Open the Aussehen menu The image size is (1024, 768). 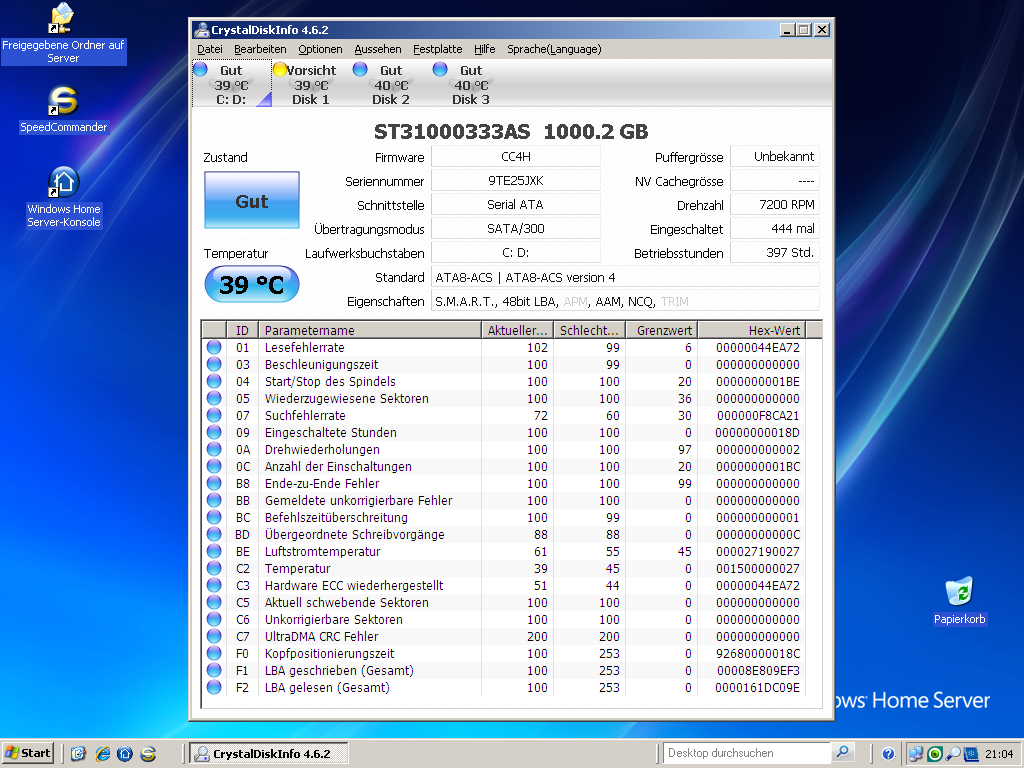379,48
